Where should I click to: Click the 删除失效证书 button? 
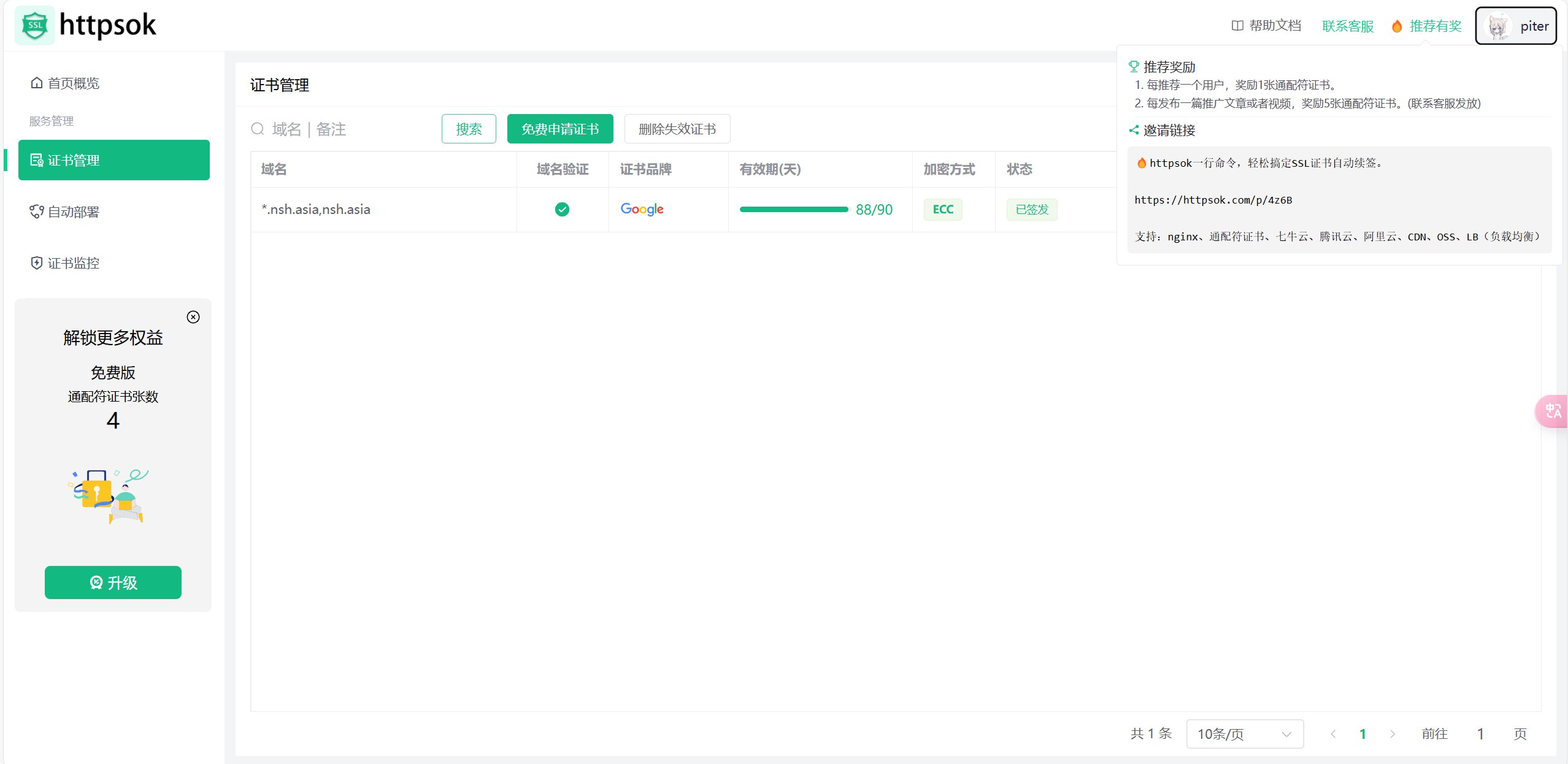(677, 129)
